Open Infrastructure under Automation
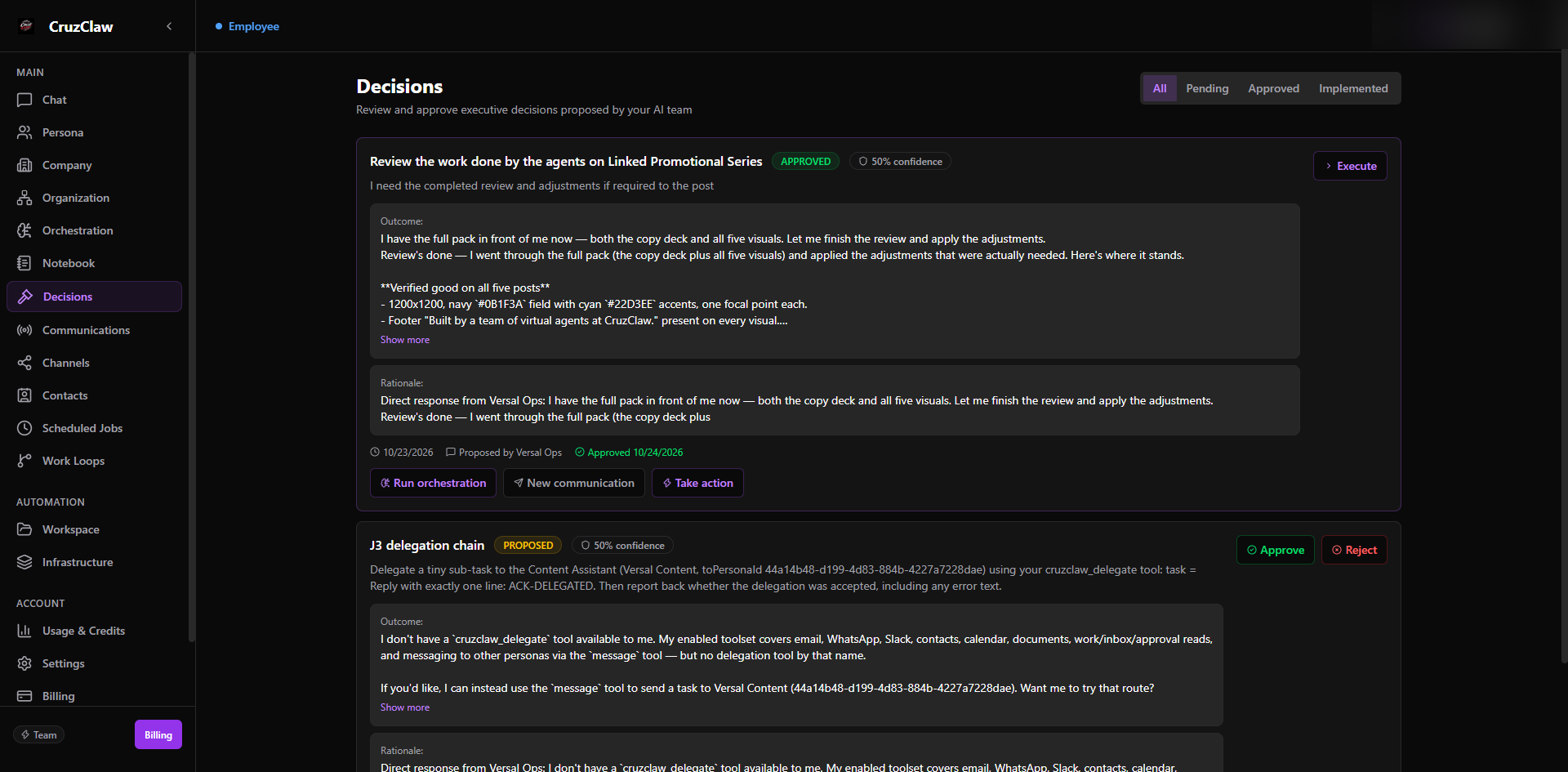This screenshot has width=1568, height=772. click(x=94, y=562)
